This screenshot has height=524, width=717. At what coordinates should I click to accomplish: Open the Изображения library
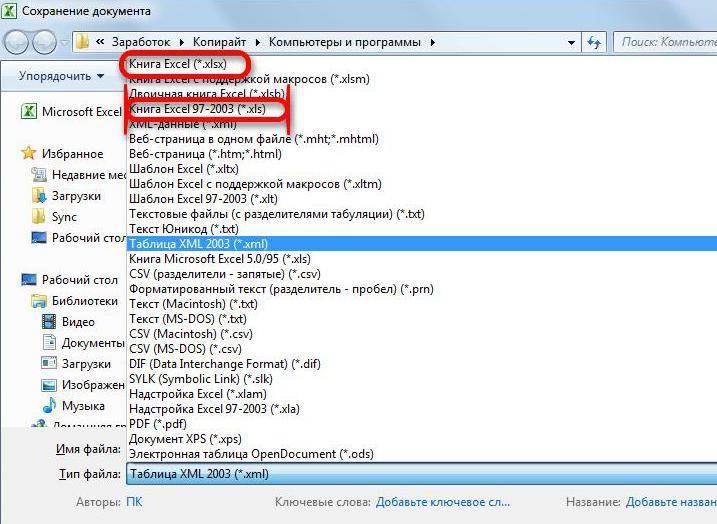pos(83,385)
